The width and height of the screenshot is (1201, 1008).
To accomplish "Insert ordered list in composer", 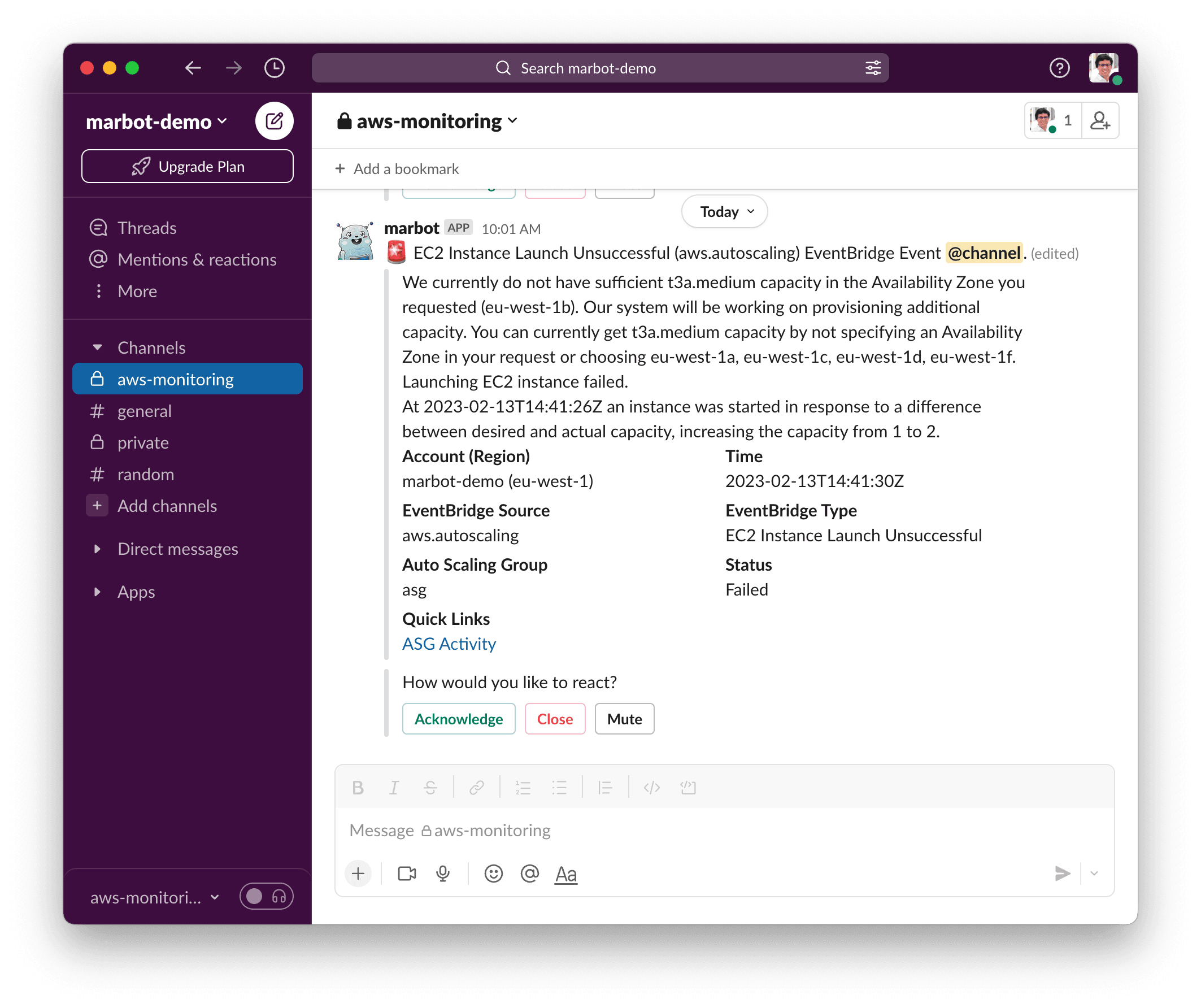I will [x=523, y=788].
